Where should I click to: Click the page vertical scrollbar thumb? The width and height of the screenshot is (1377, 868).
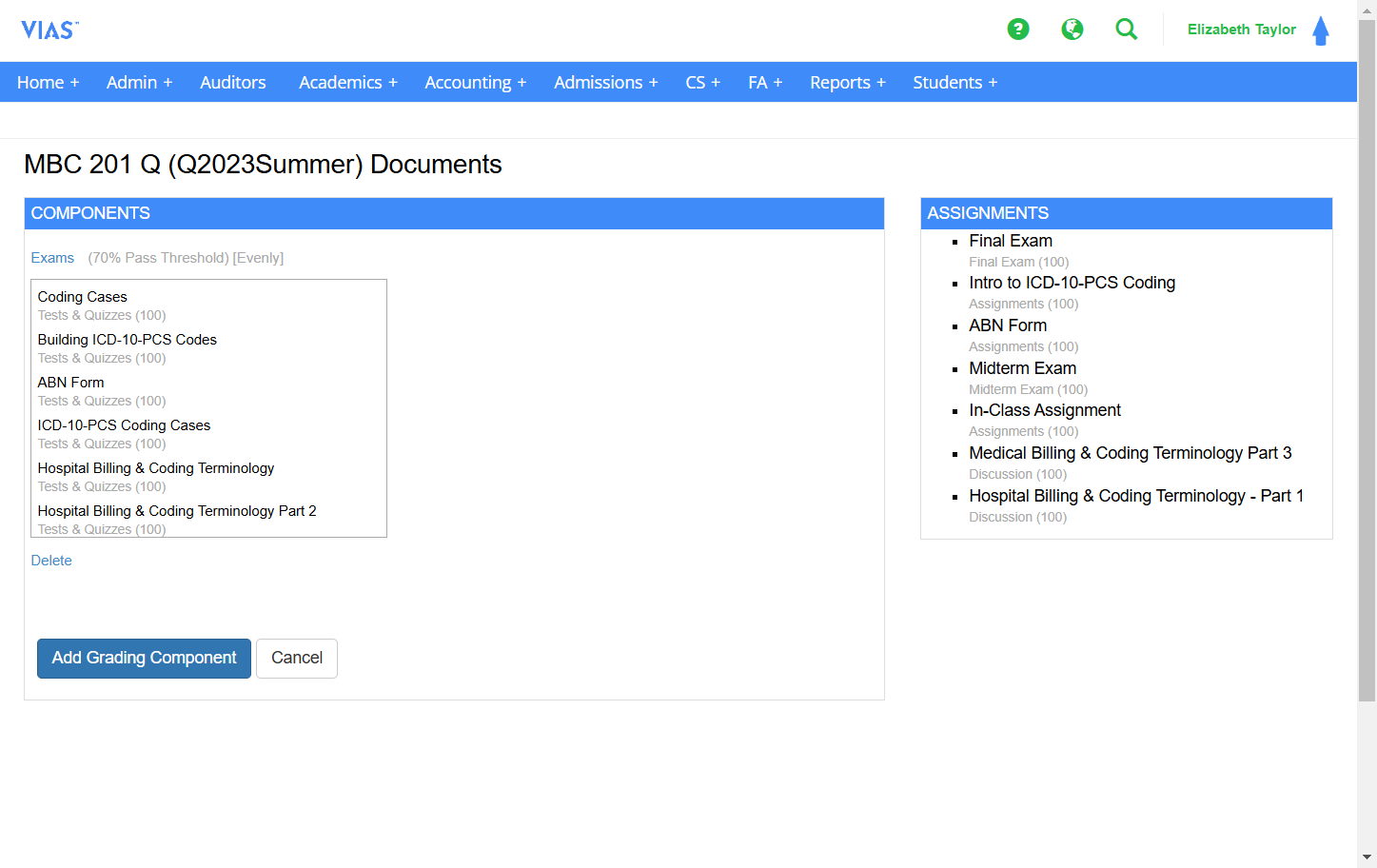pos(1367,360)
